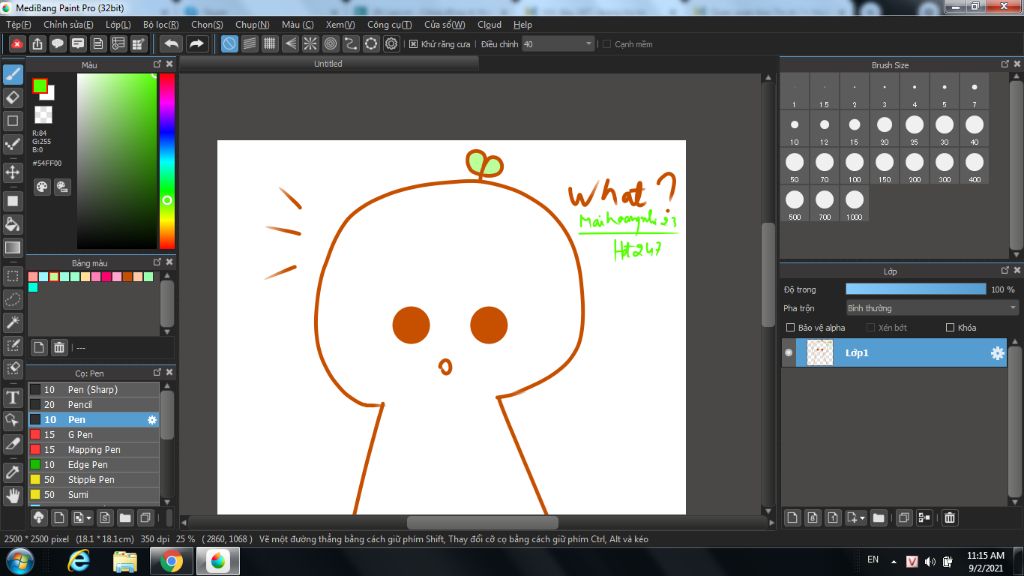The width and height of the screenshot is (1024, 576).
Task: Open Lớp1 layer settings gear
Action: [x=997, y=353]
